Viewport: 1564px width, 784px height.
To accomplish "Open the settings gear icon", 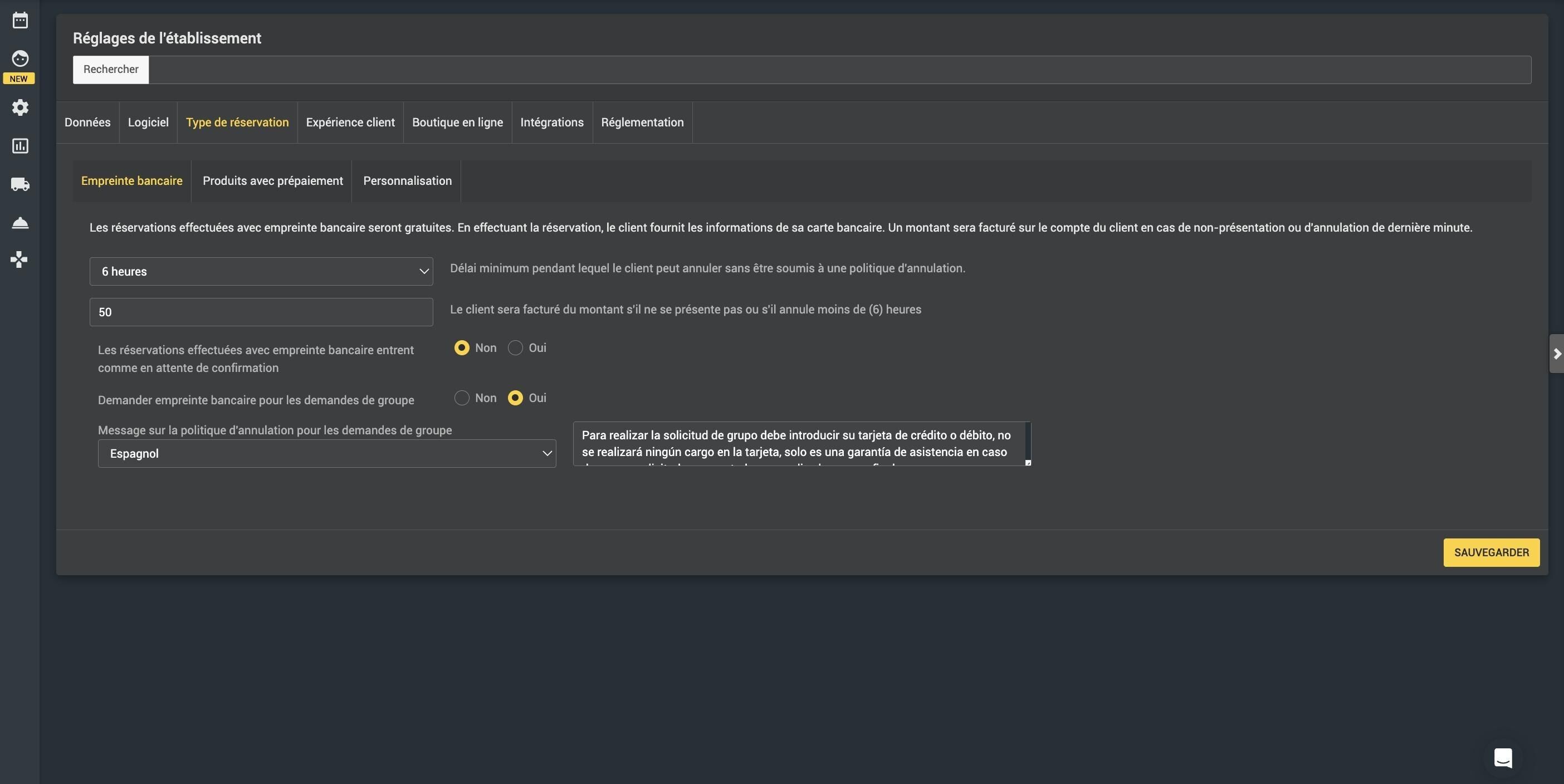I will click(20, 107).
